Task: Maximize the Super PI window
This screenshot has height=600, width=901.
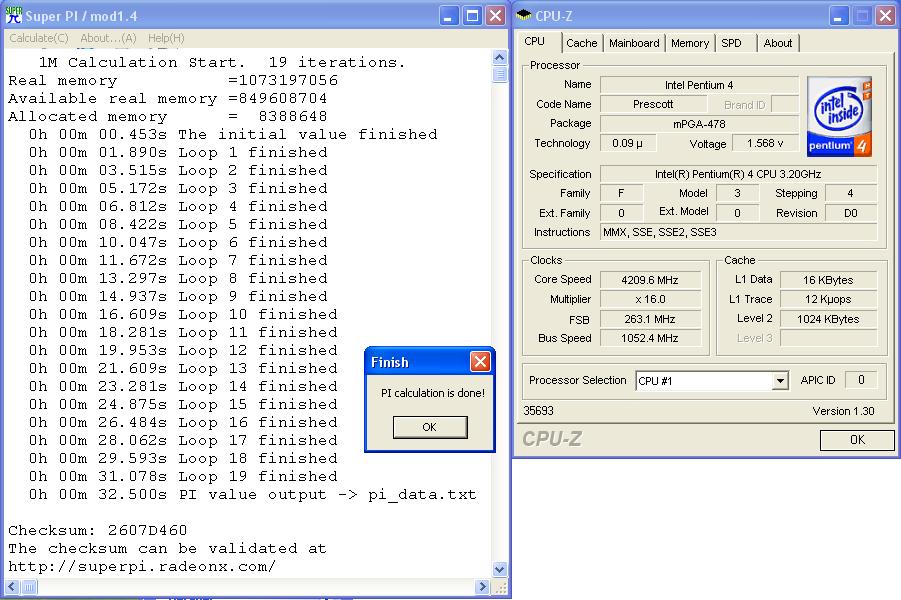Action: (472, 16)
